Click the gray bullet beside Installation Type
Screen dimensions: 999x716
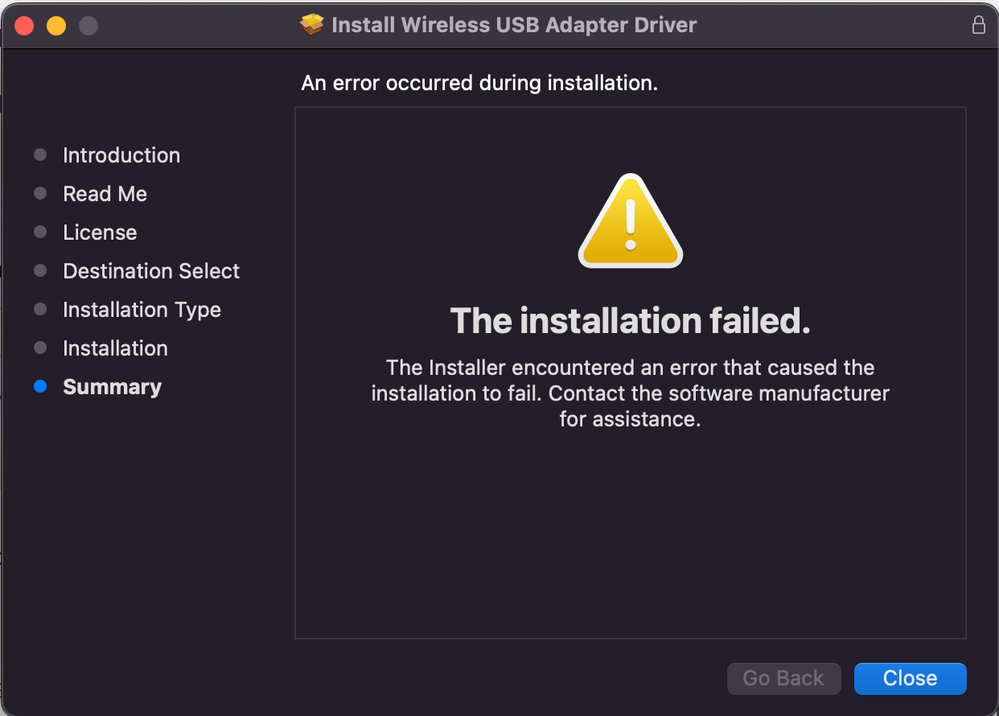[x=40, y=310]
